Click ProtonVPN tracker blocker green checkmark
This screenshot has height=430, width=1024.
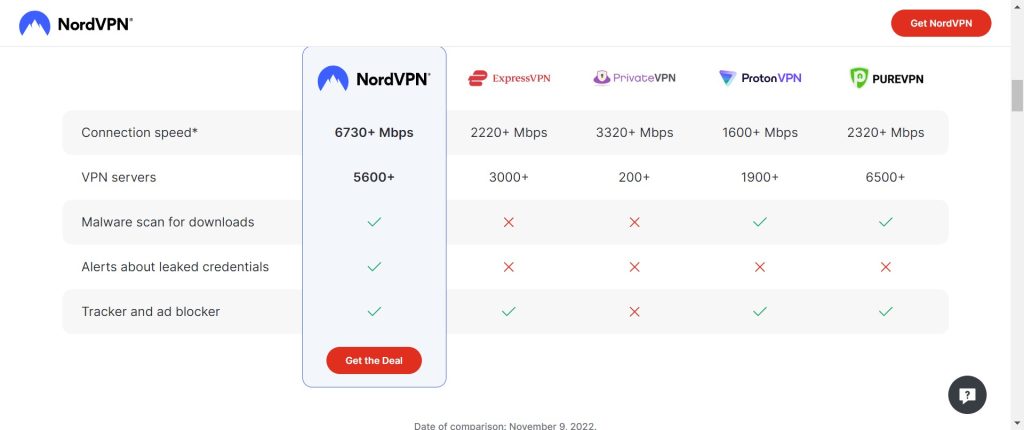click(760, 312)
